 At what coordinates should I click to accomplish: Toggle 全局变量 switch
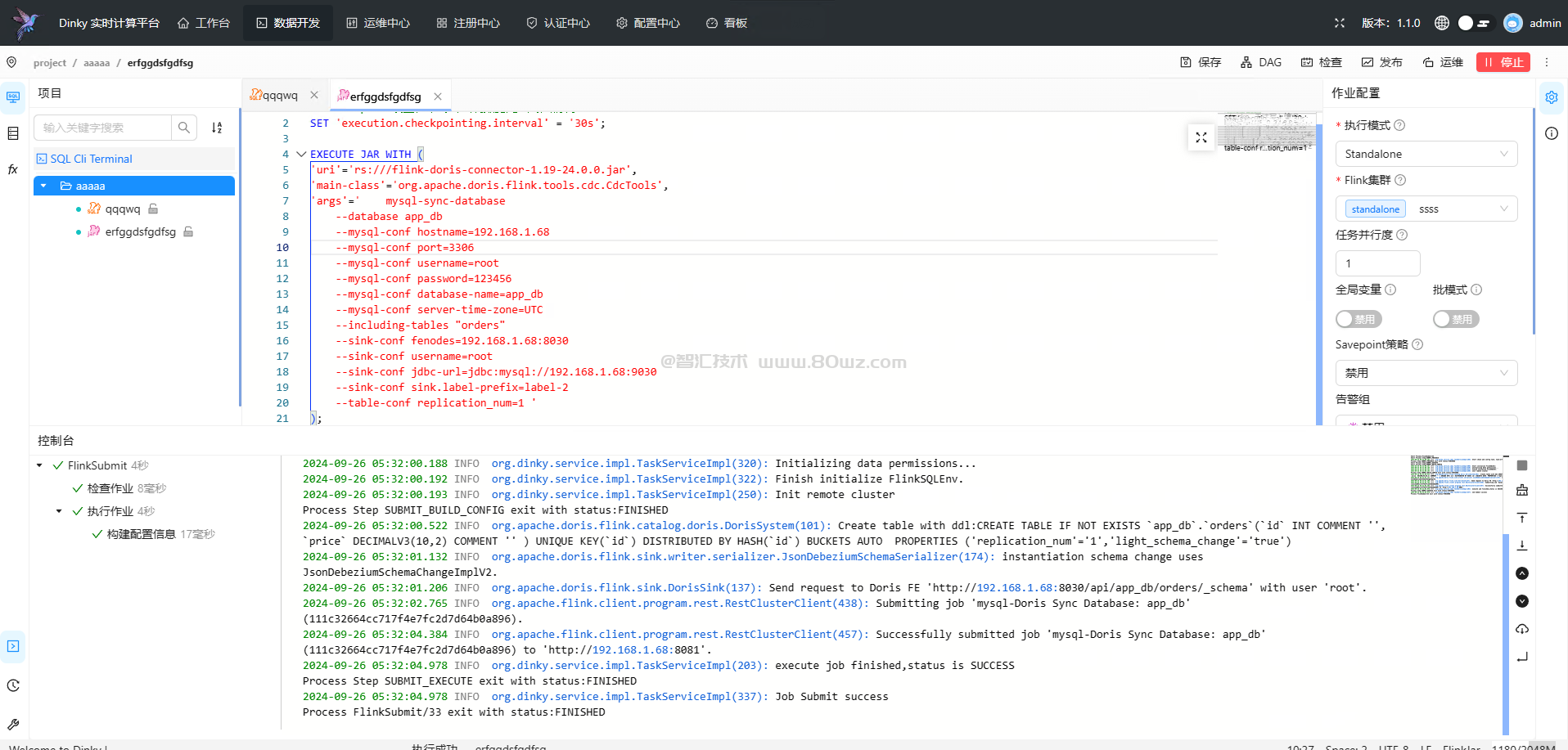pyautogui.click(x=1358, y=319)
